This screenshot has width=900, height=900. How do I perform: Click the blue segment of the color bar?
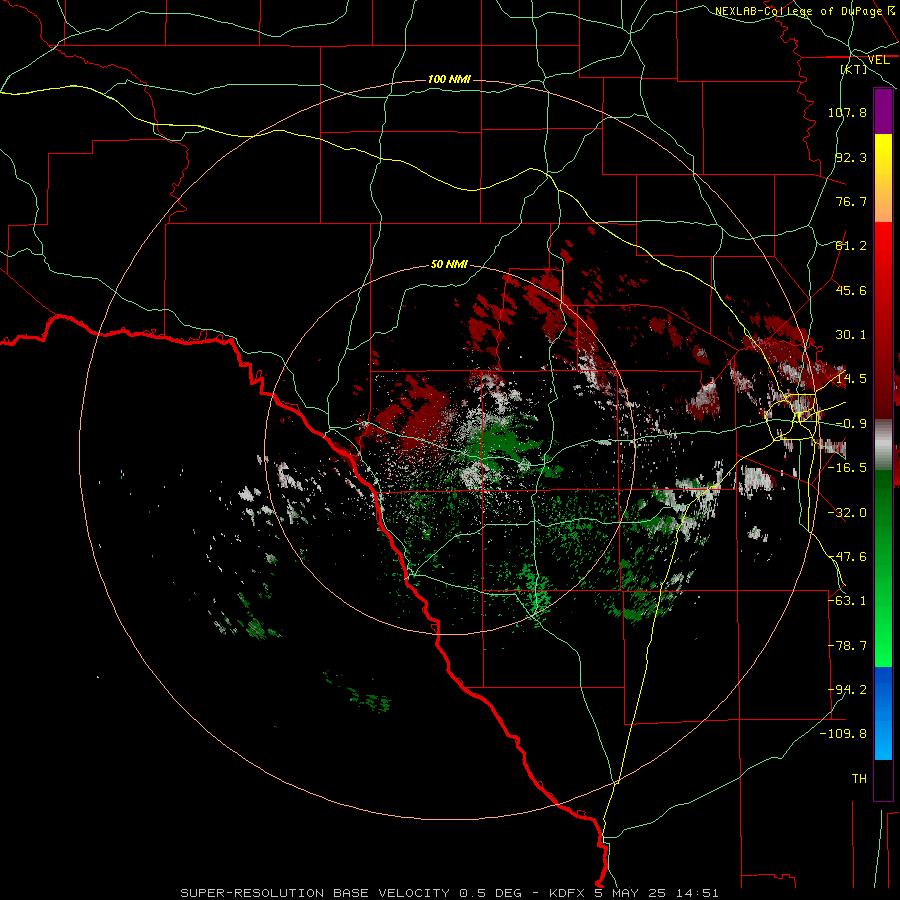click(x=883, y=713)
